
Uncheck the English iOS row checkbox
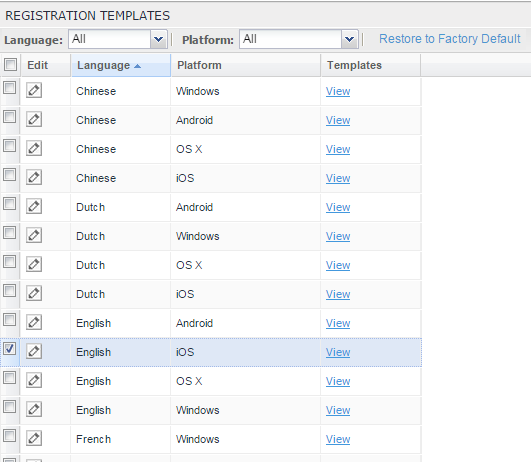click(9, 349)
